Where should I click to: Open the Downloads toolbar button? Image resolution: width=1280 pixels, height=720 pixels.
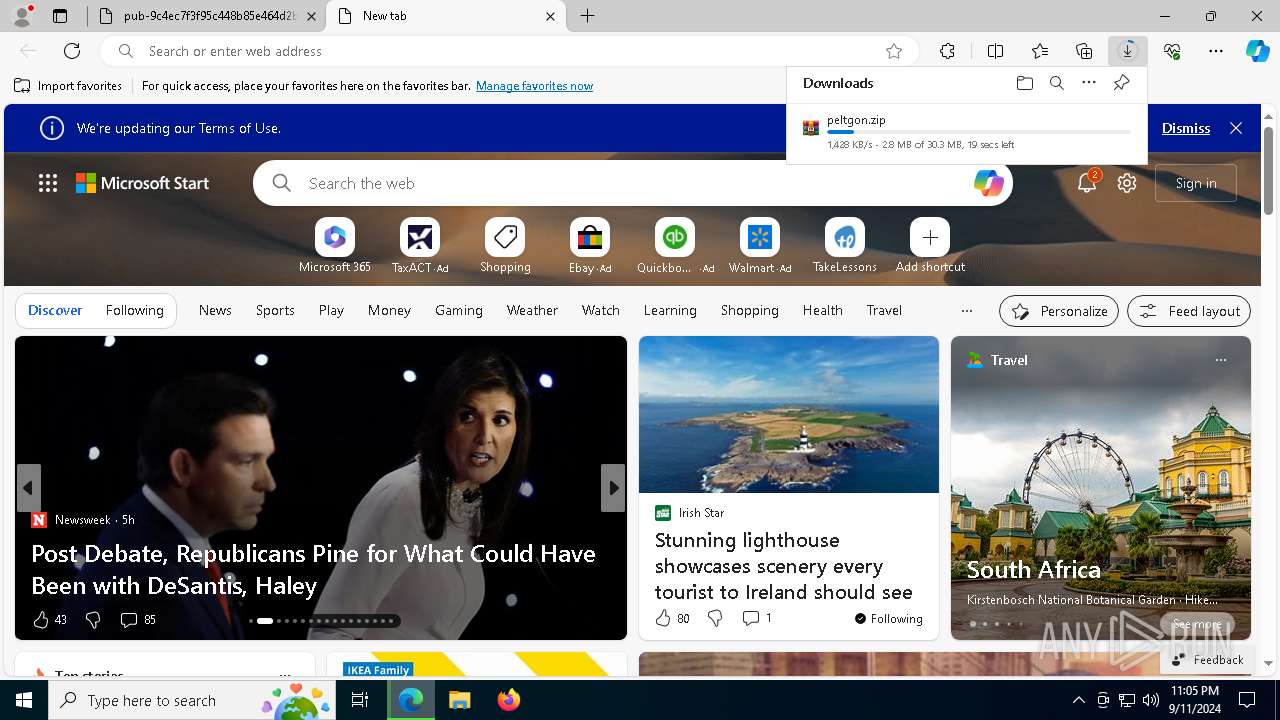click(1128, 51)
